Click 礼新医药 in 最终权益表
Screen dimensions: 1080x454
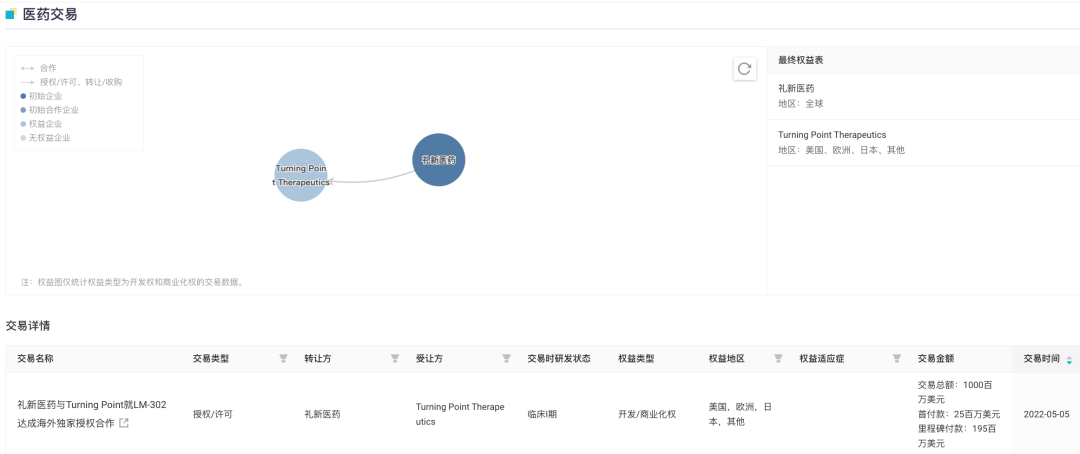pyautogui.click(x=797, y=88)
